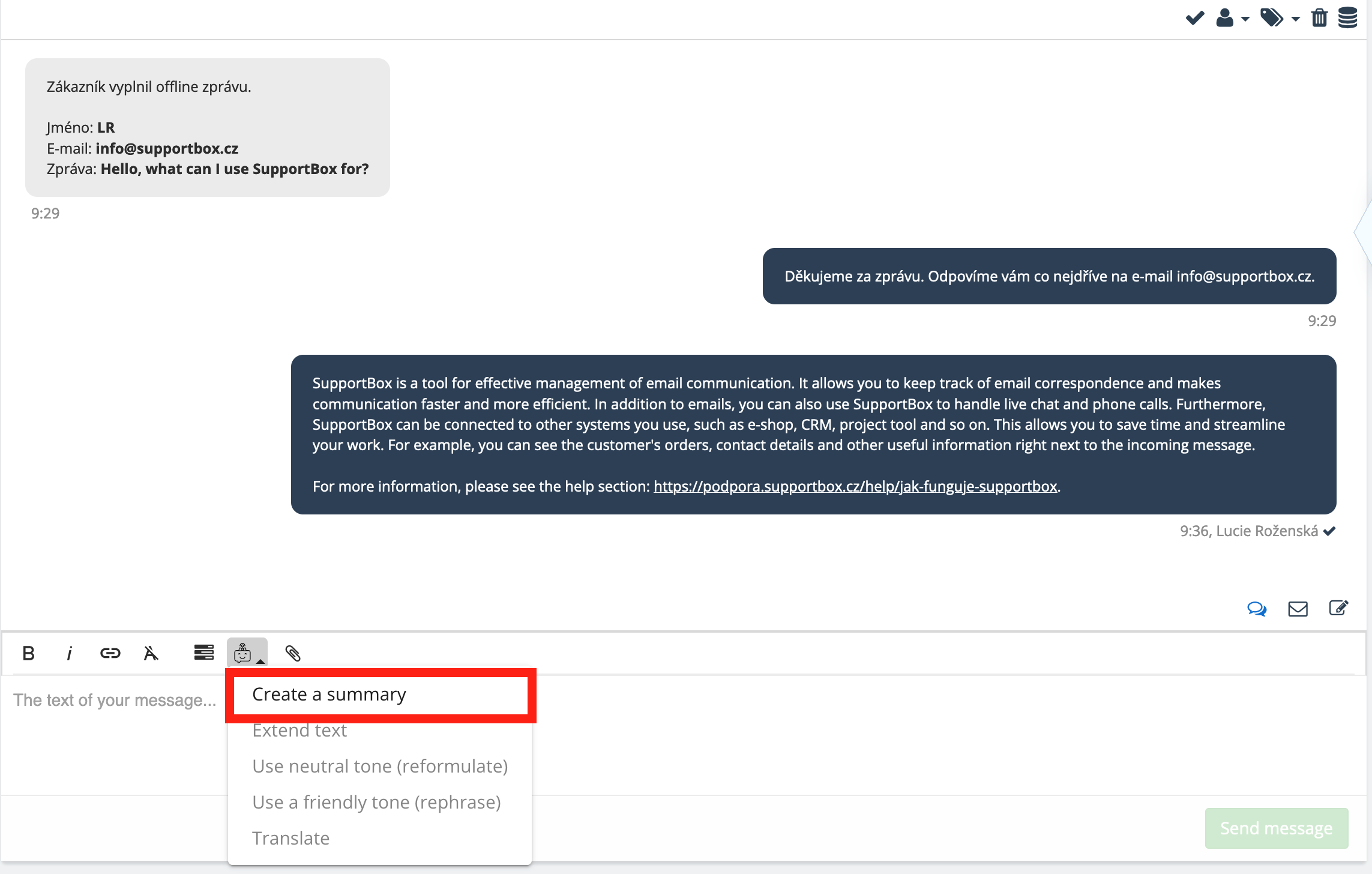Switch reply mode to email envelope
Screen dimensions: 1372x874
1298,609
